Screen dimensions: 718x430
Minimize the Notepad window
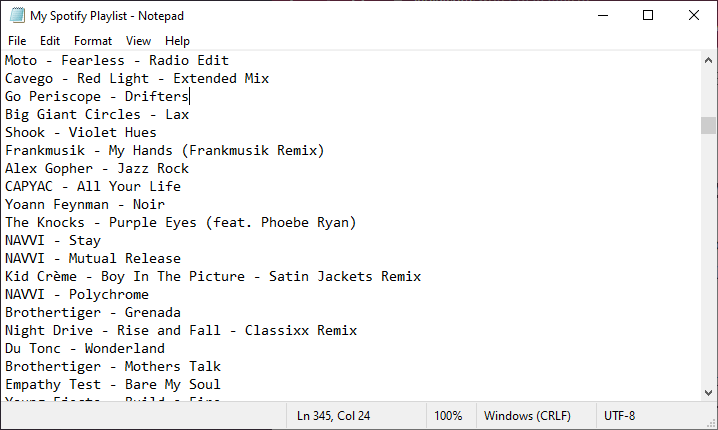pos(603,16)
